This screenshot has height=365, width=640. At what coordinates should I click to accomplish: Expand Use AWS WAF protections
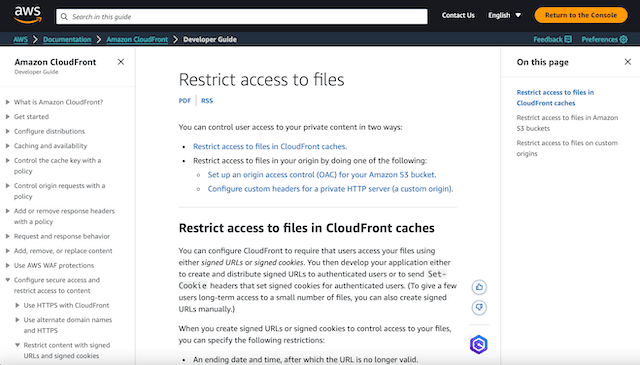tap(7, 265)
